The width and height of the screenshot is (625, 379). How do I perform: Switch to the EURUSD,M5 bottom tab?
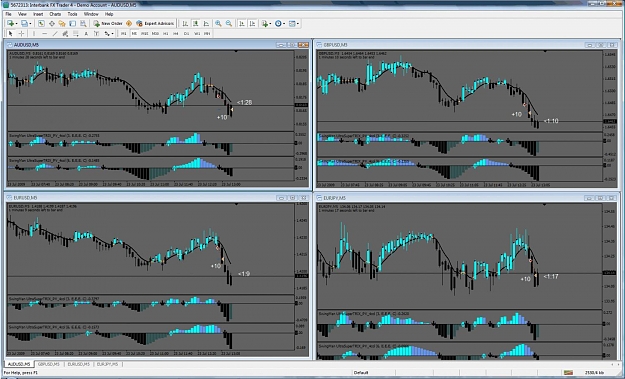tap(79, 364)
